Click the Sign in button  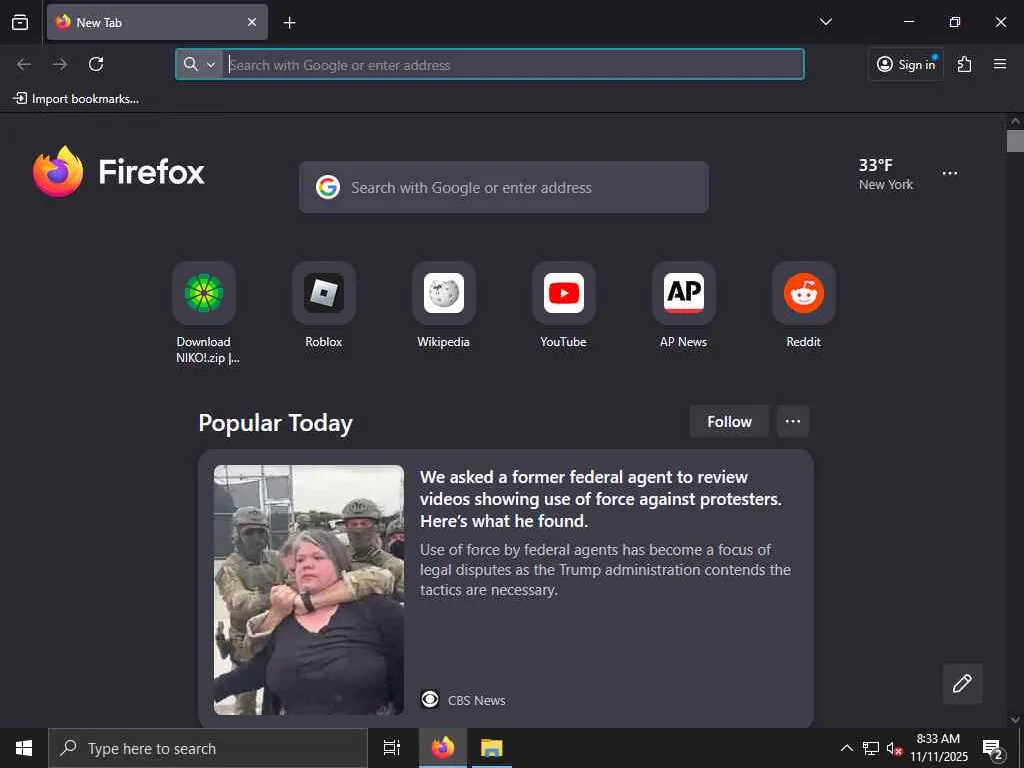coord(906,64)
